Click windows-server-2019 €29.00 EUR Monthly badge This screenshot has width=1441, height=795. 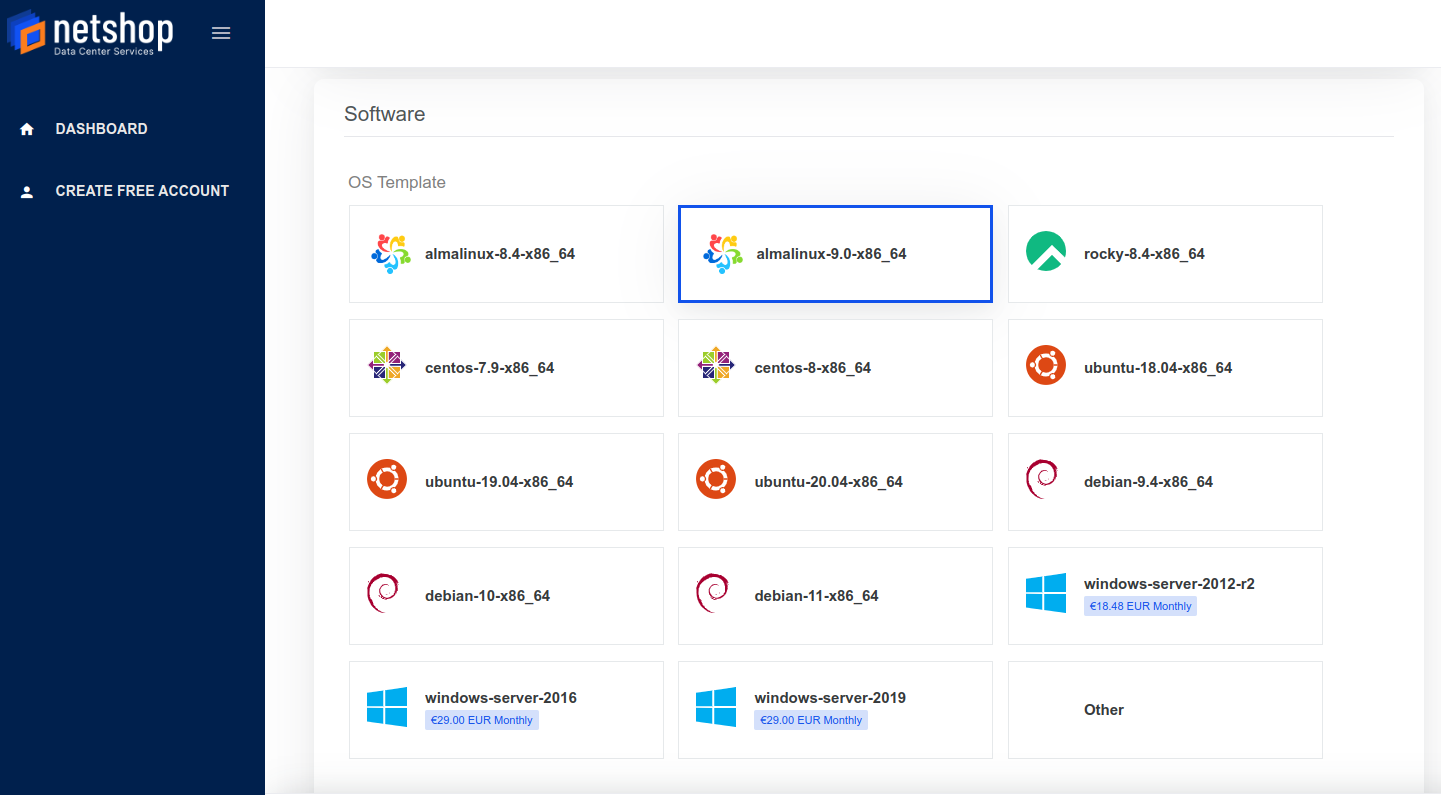pos(811,720)
